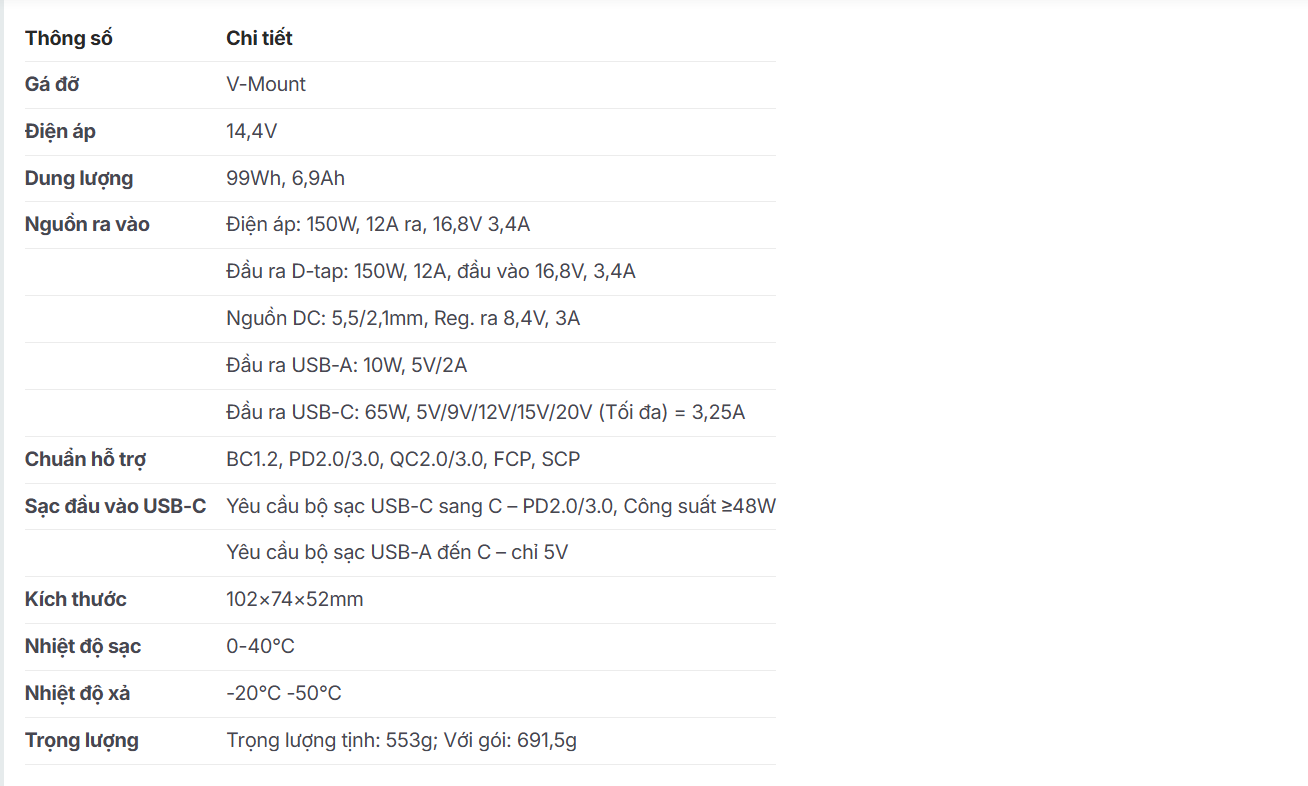Image resolution: width=1308 pixels, height=786 pixels.
Task: Click the "Nguồn DC: 5,5/2,1mm" line
Action: [x=403, y=318]
